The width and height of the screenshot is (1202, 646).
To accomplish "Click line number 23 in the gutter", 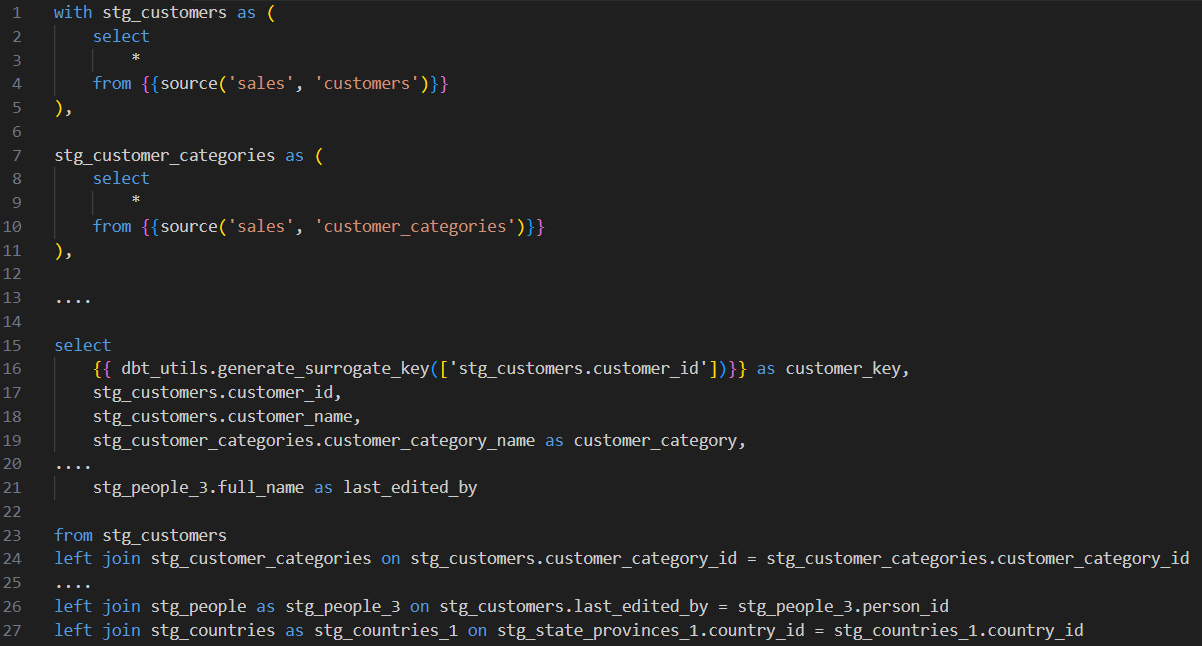I will (11, 535).
